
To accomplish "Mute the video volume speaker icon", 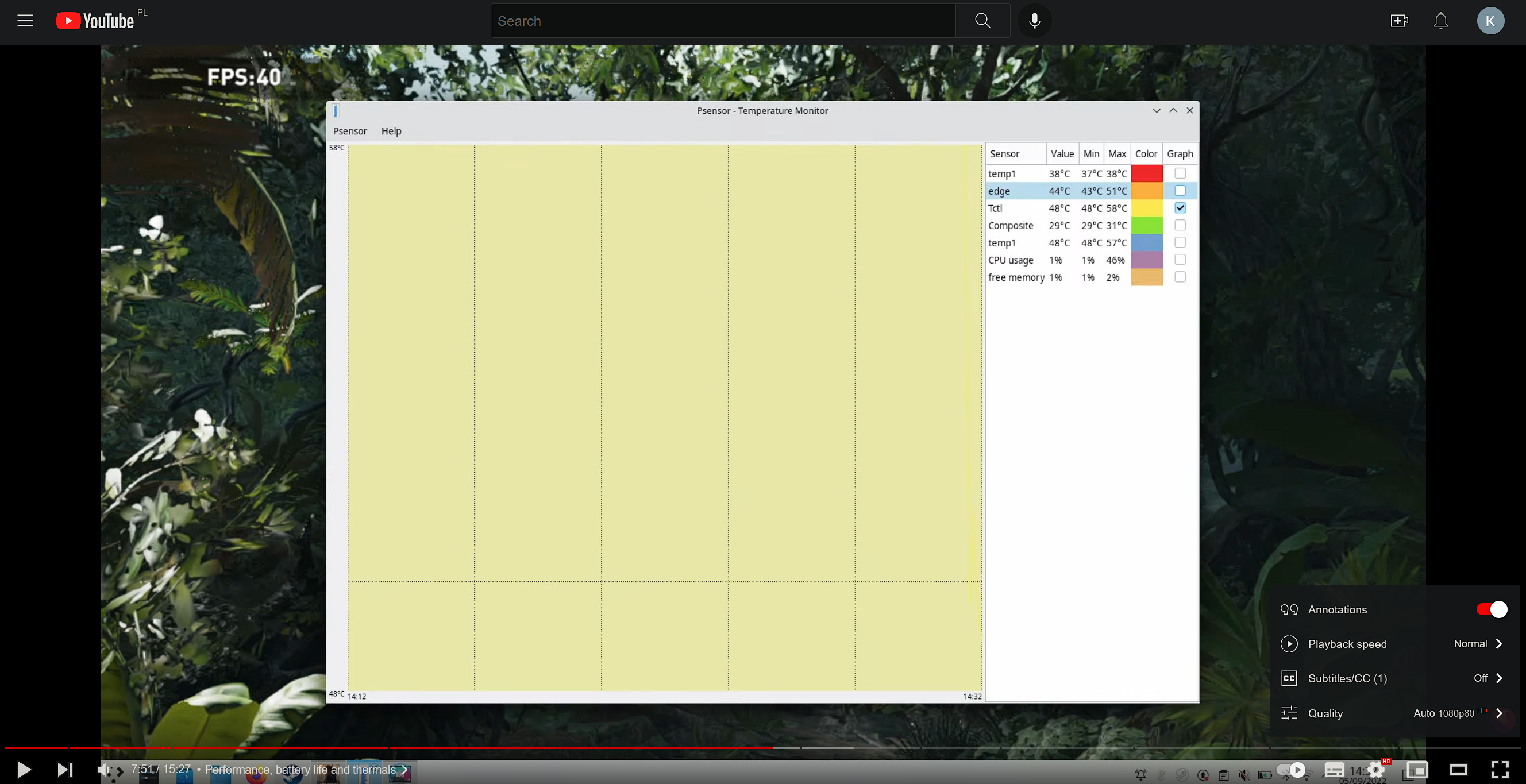I will (x=103, y=769).
